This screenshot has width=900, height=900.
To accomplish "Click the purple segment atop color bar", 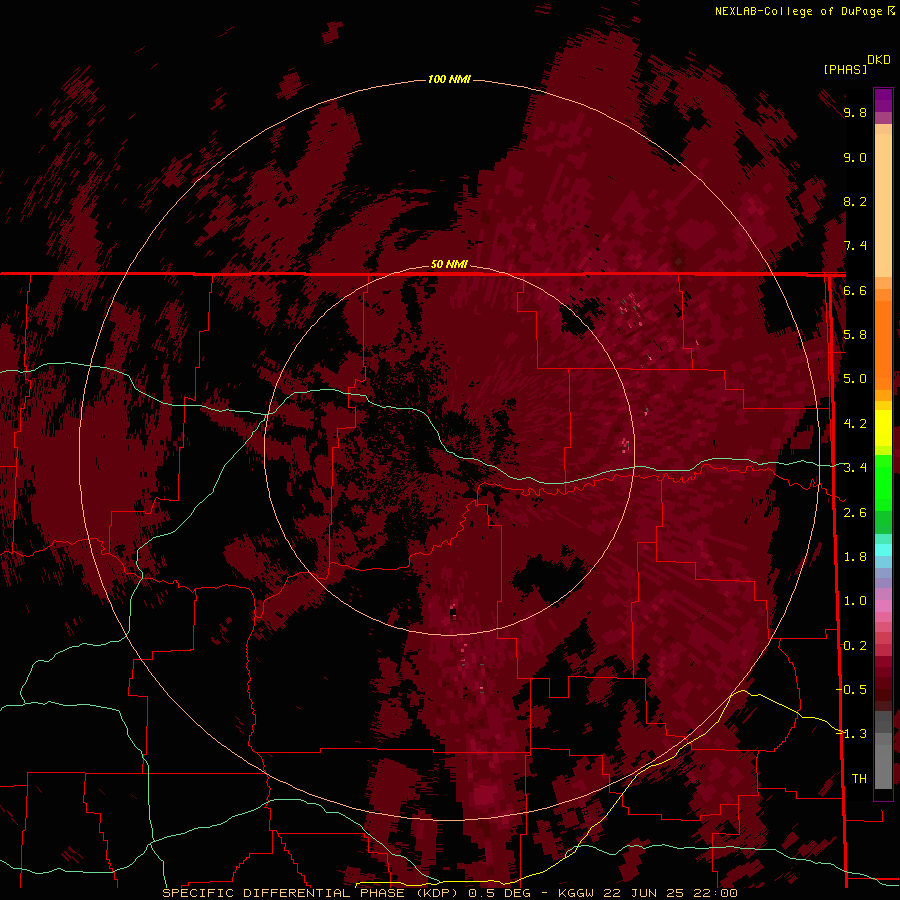I will pyautogui.click(x=883, y=101).
